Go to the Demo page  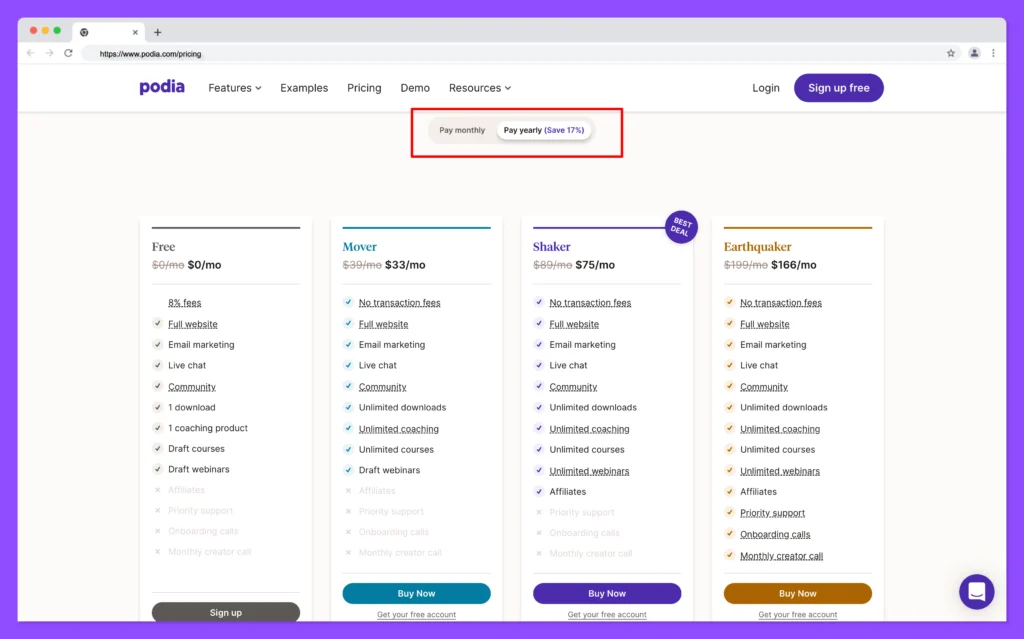pyautogui.click(x=415, y=88)
